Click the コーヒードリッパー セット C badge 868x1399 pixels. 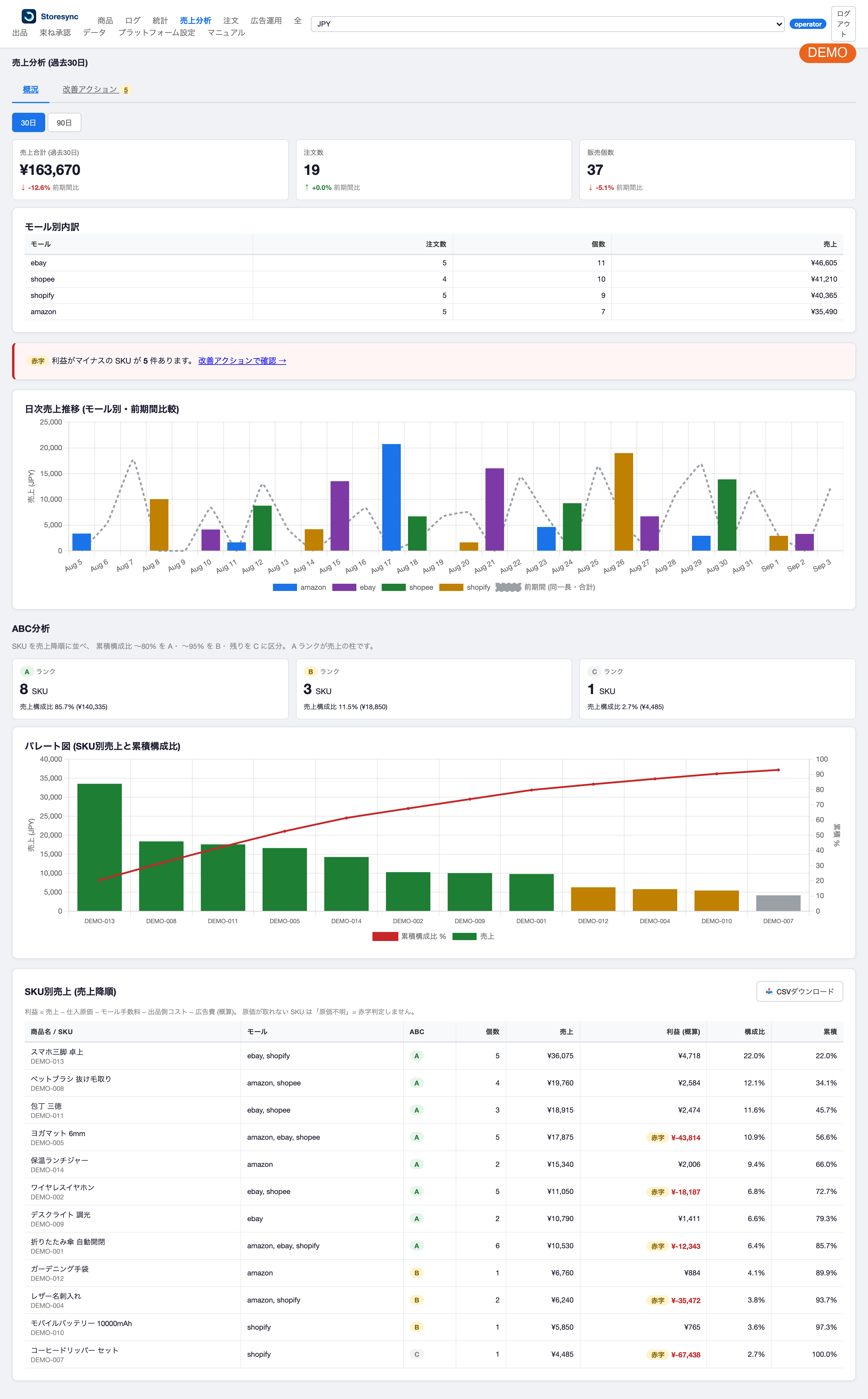417,1354
